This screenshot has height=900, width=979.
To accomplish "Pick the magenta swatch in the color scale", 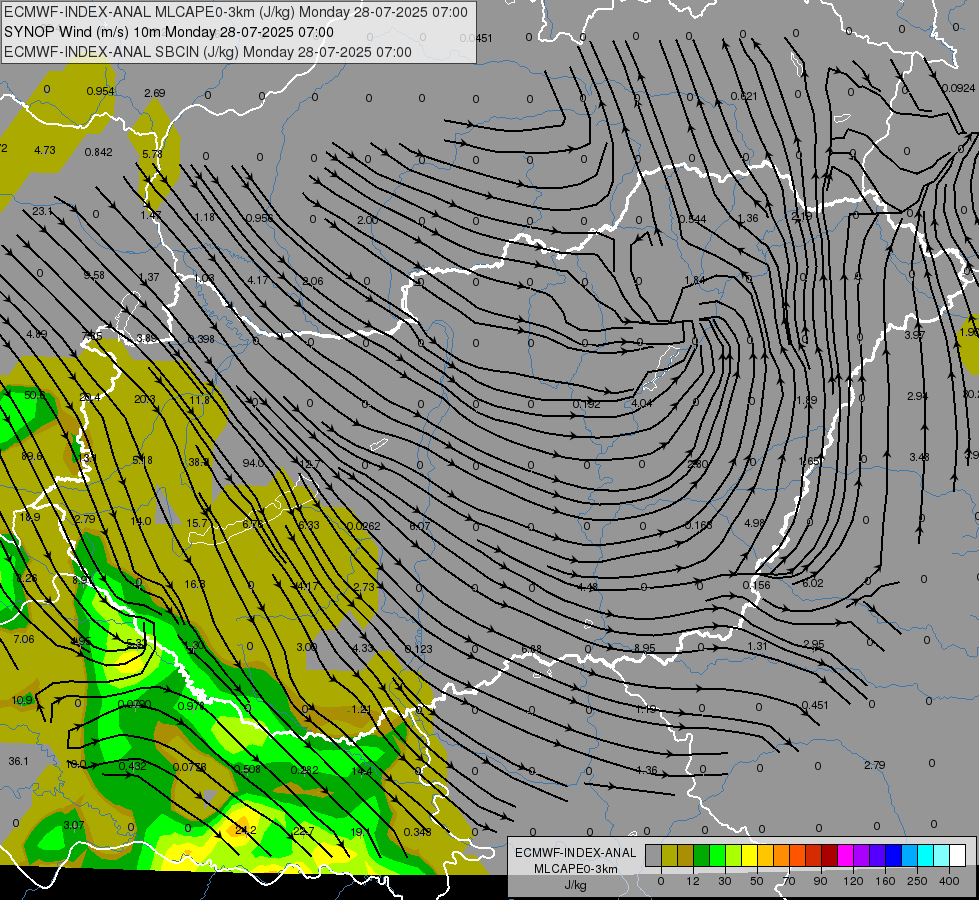I will pyautogui.click(x=845, y=856).
